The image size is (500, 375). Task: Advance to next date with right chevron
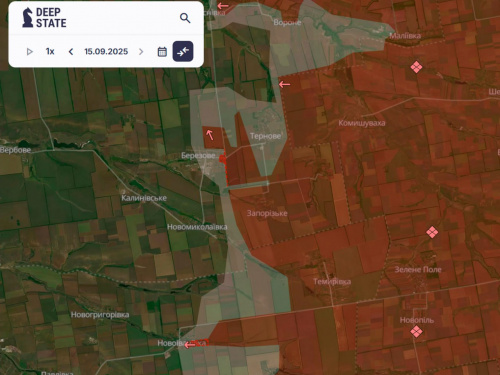[141, 52]
